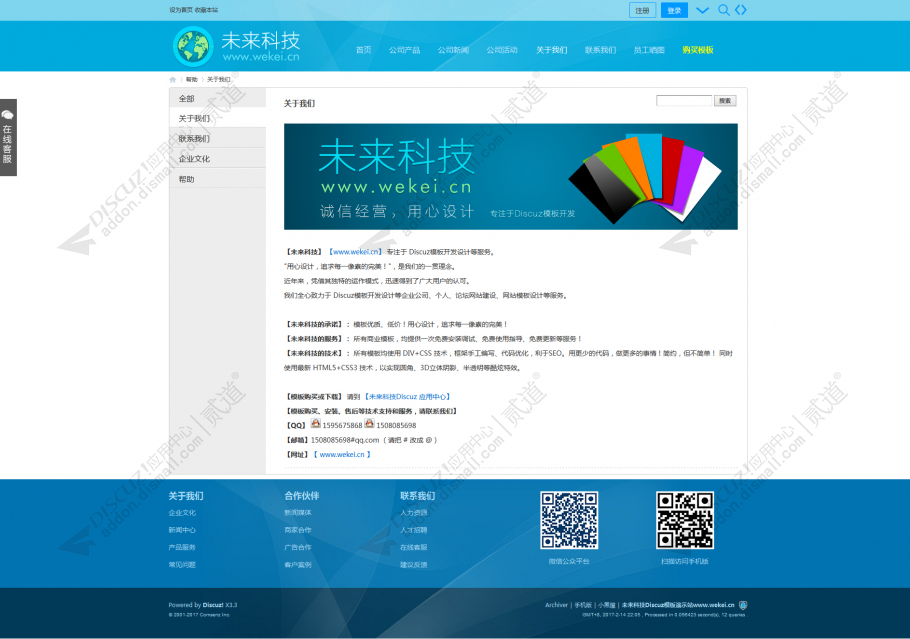Click 收藏本站 link at top left
This screenshot has height=639, width=910.
[x=206, y=10]
